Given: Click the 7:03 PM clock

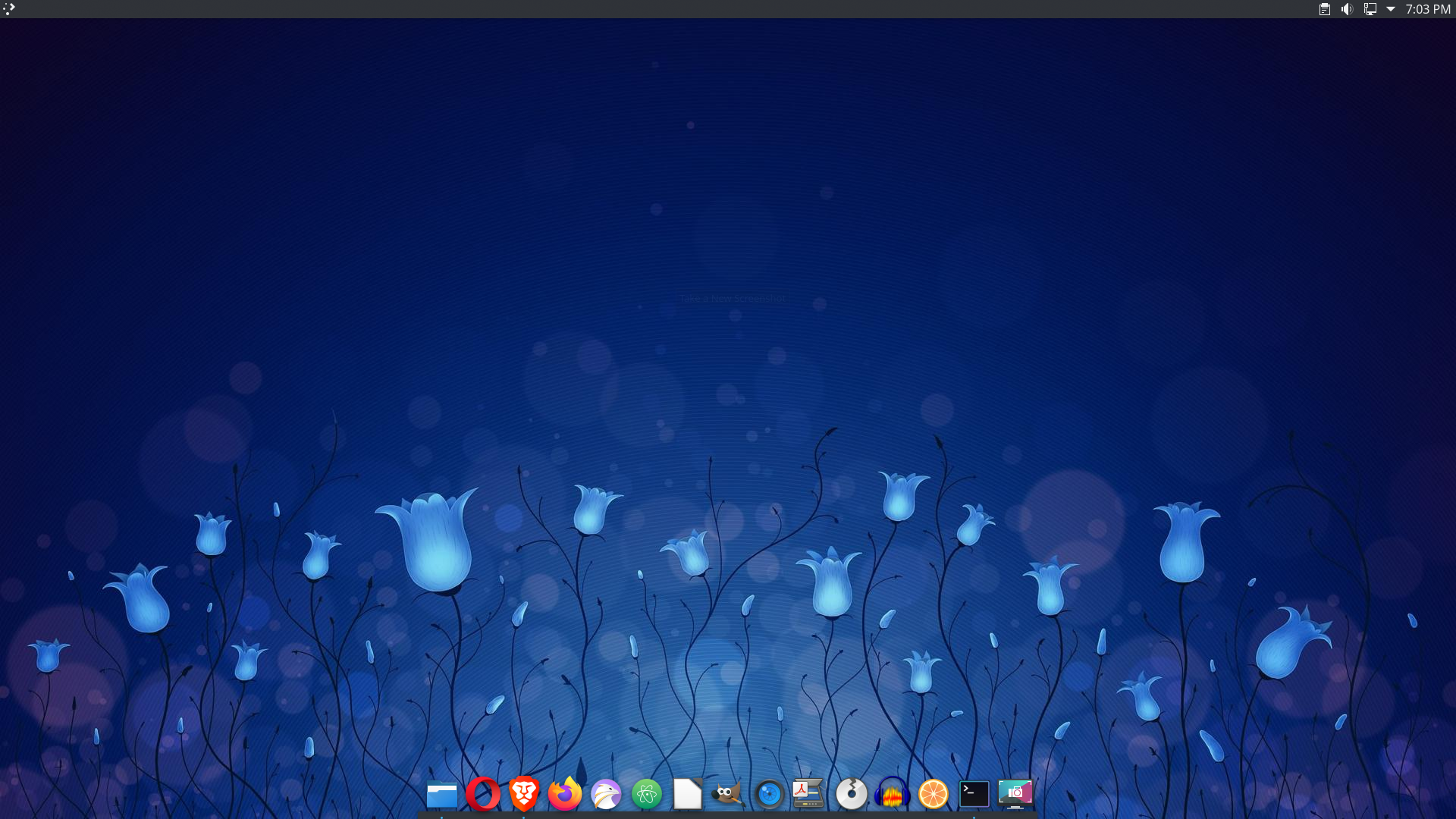Looking at the screenshot, I should (x=1427, y=9).
